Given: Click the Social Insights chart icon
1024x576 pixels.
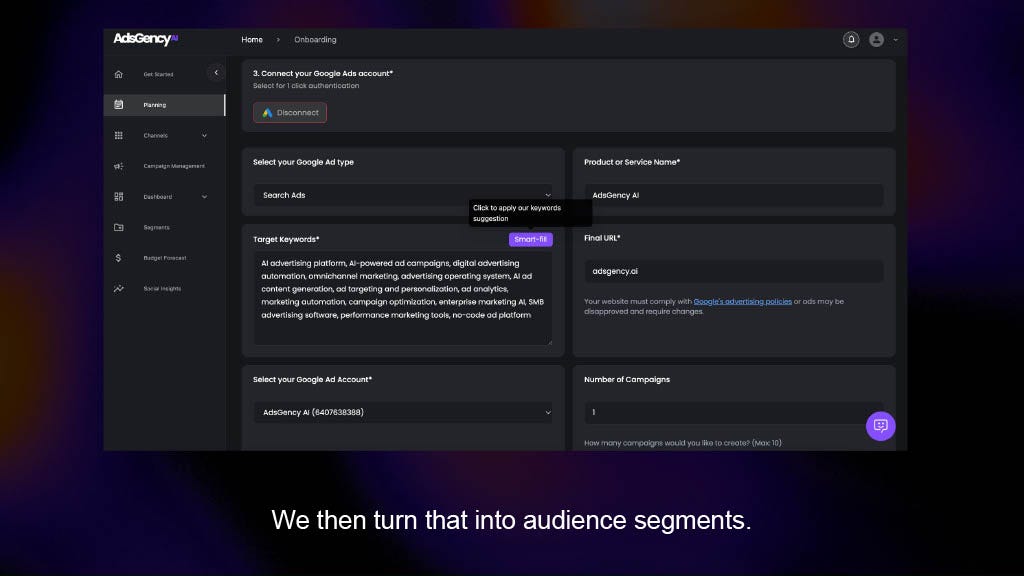Looking at the screenshot, I should pyautogui.click(x=119, y=289).
